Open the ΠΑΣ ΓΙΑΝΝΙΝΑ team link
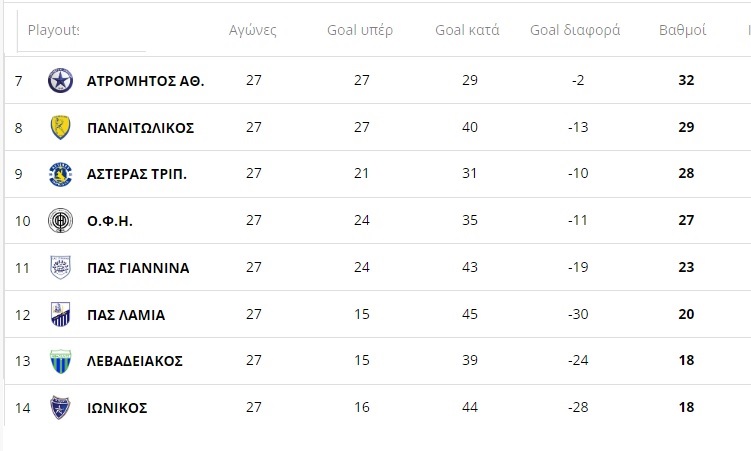 [x=138, y=268]
